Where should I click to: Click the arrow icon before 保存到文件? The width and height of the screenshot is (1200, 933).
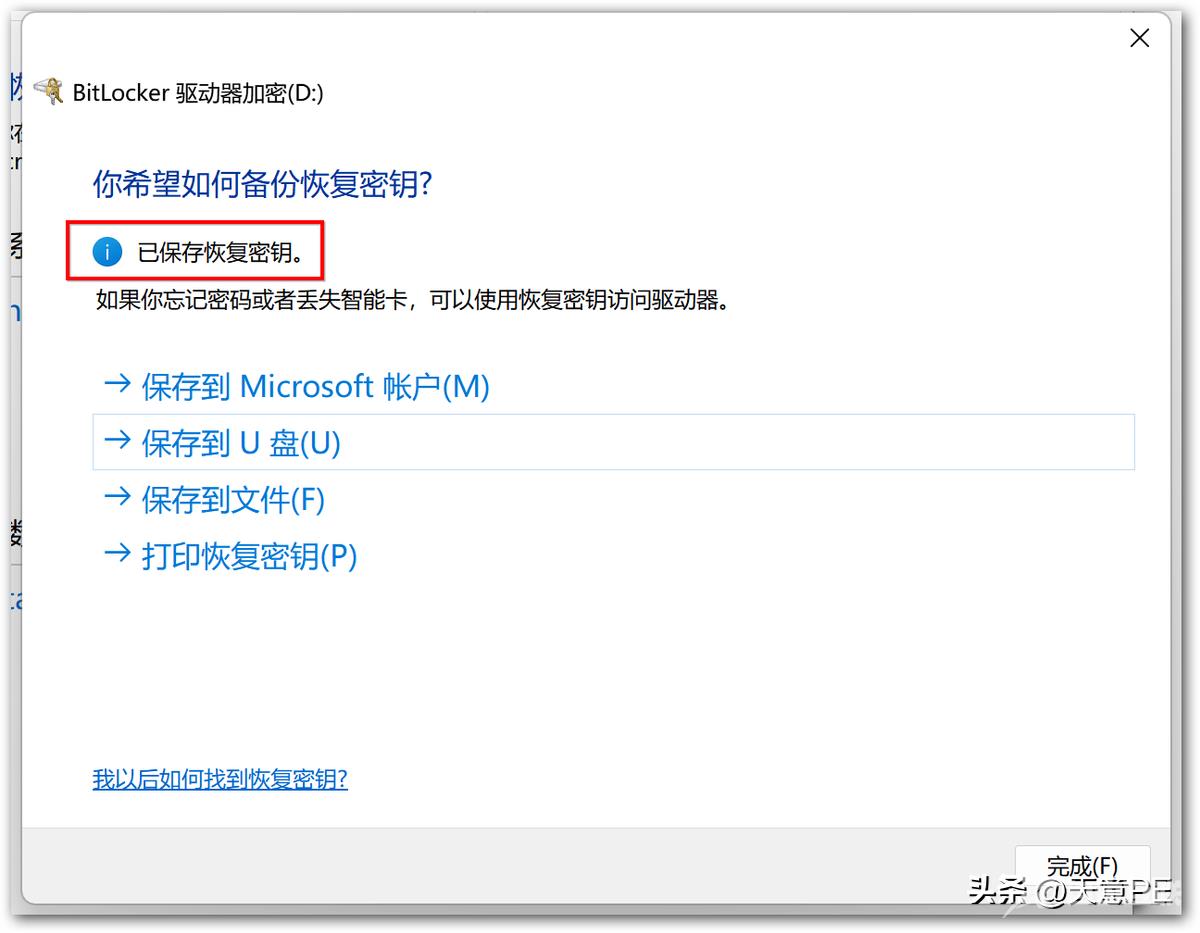118,497
